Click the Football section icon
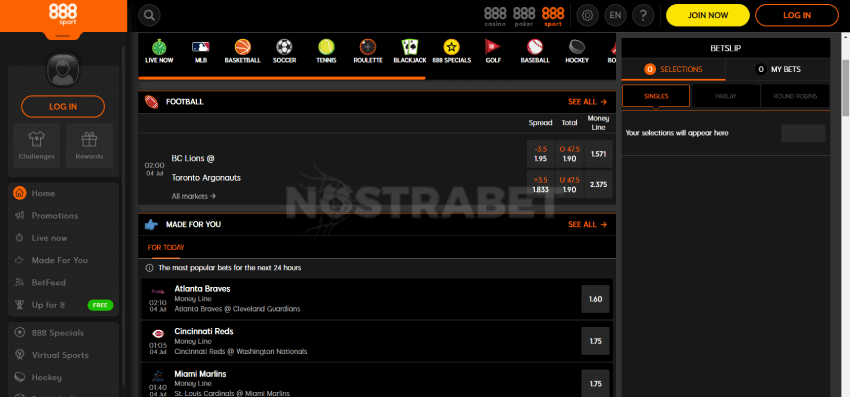 click(151, 101)
